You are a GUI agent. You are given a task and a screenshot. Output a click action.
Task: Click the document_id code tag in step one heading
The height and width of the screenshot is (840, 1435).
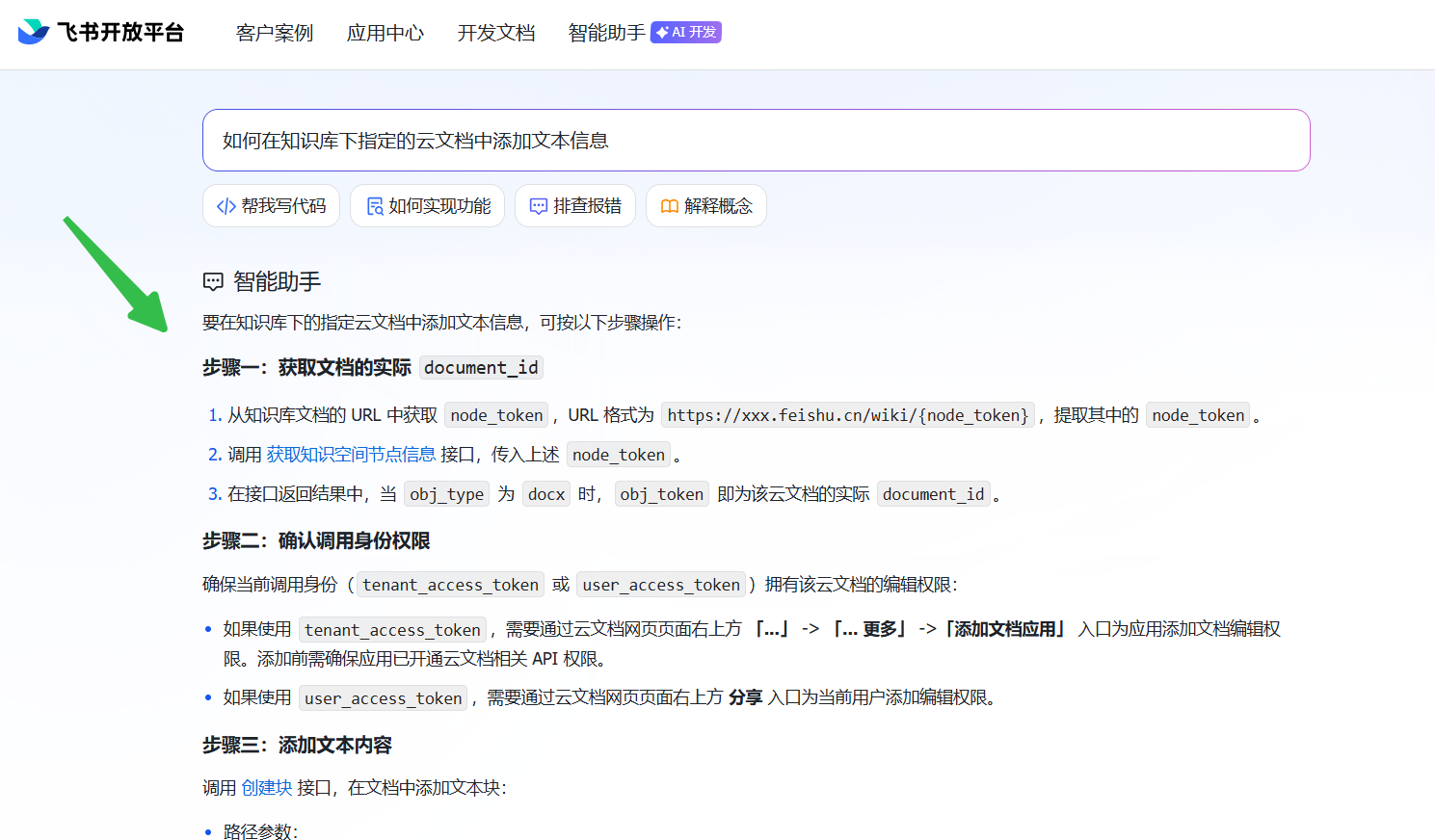(x=481, y=368)
